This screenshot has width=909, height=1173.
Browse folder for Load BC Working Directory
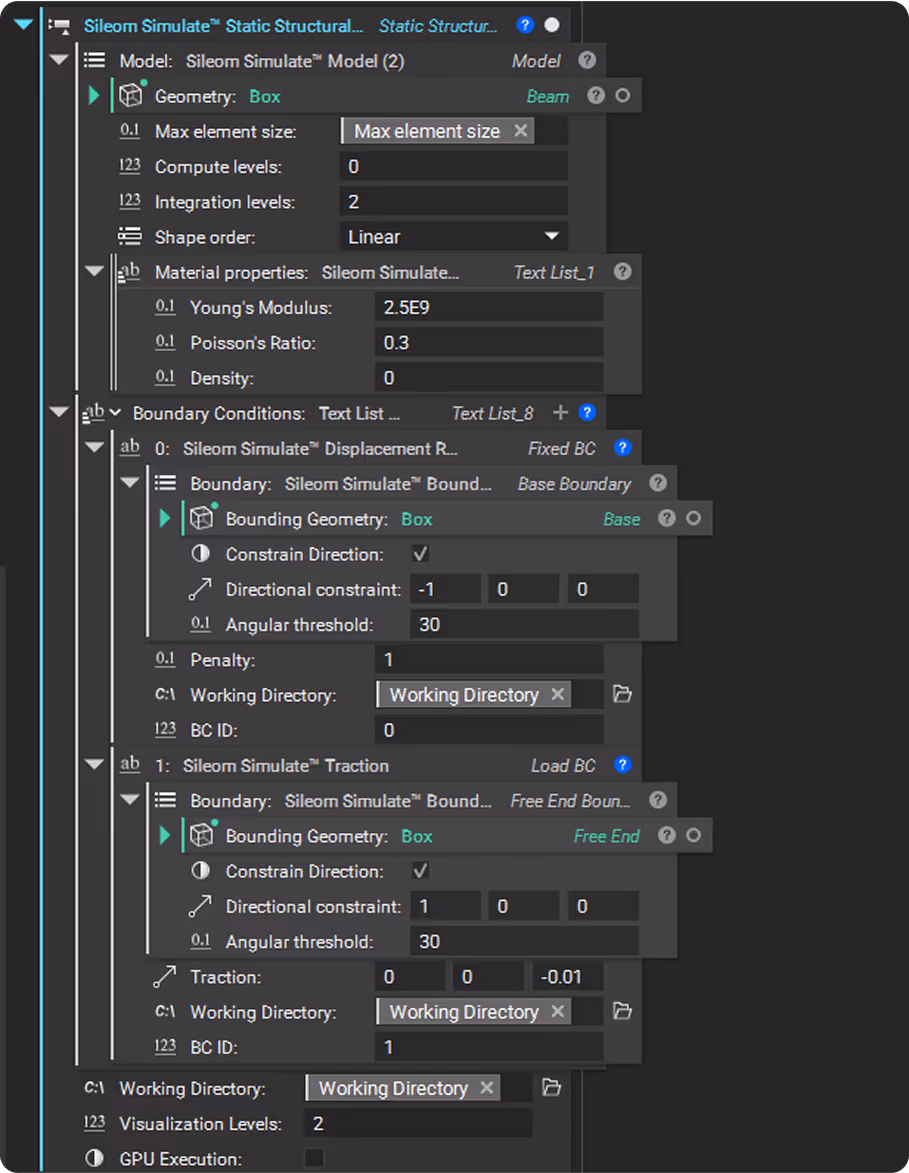(x=622, y=1011)
